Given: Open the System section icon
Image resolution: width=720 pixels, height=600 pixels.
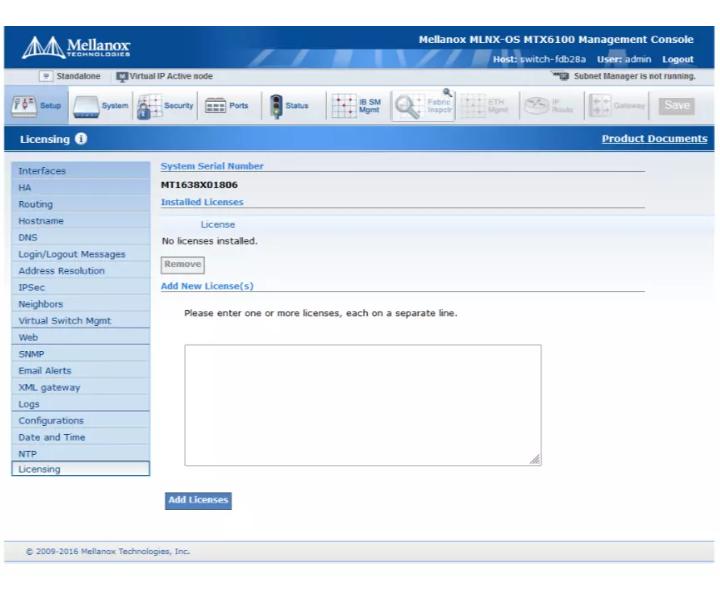Looking at the screenshot, I should pyautogui.click(x=86, y=107).
